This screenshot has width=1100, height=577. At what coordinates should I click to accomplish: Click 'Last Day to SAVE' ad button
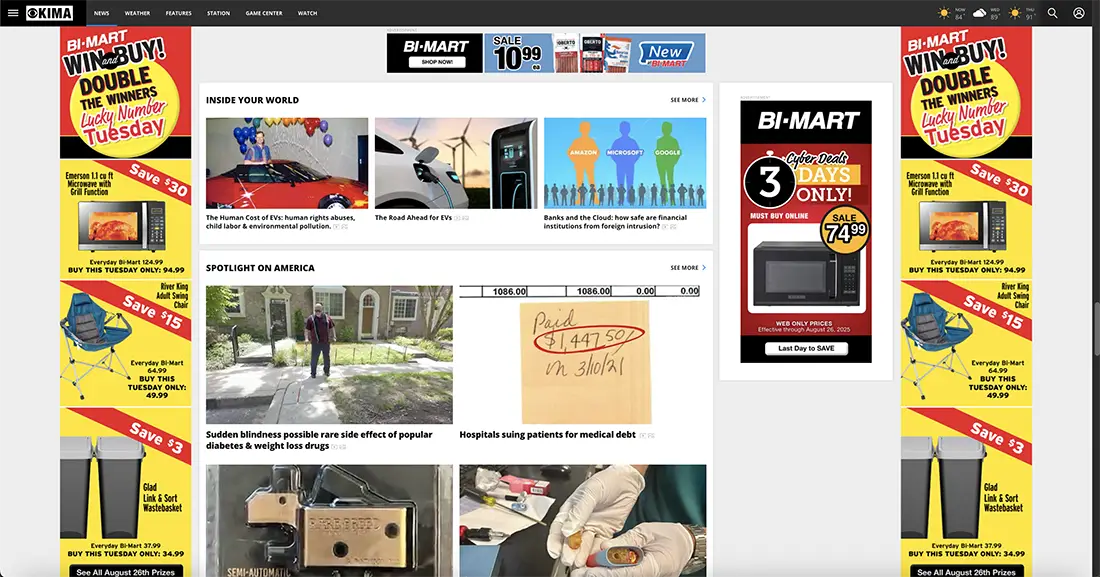pyautogui.click(x=806, y=348)
